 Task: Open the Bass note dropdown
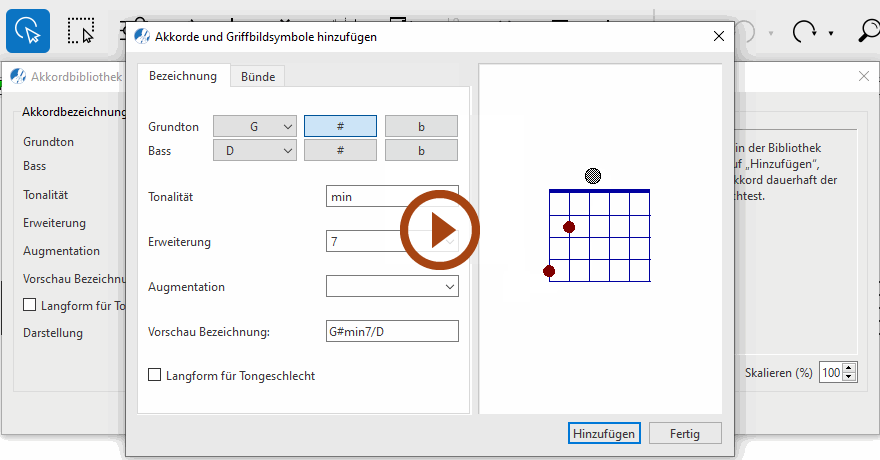pos(255,150)
